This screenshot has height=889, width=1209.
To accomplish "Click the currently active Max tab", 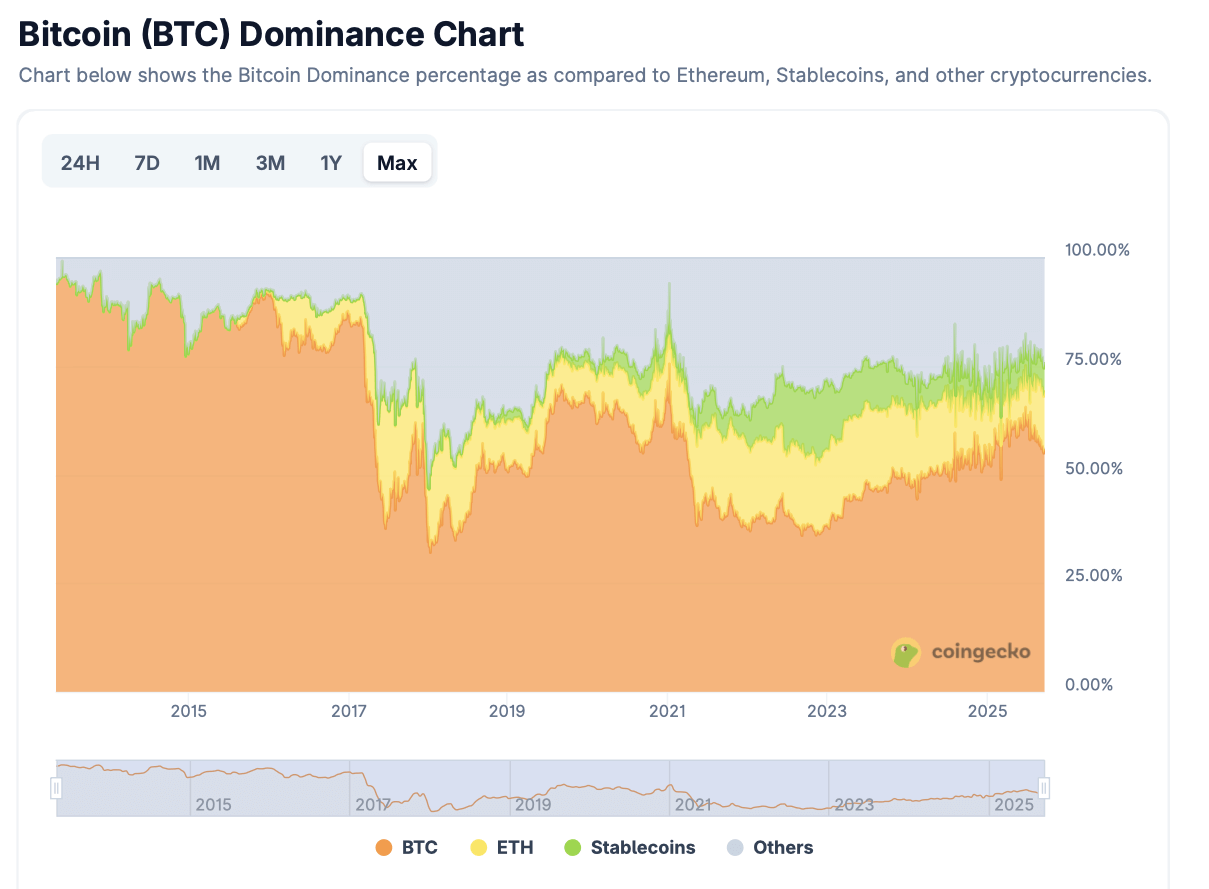I will pos(397,162).
